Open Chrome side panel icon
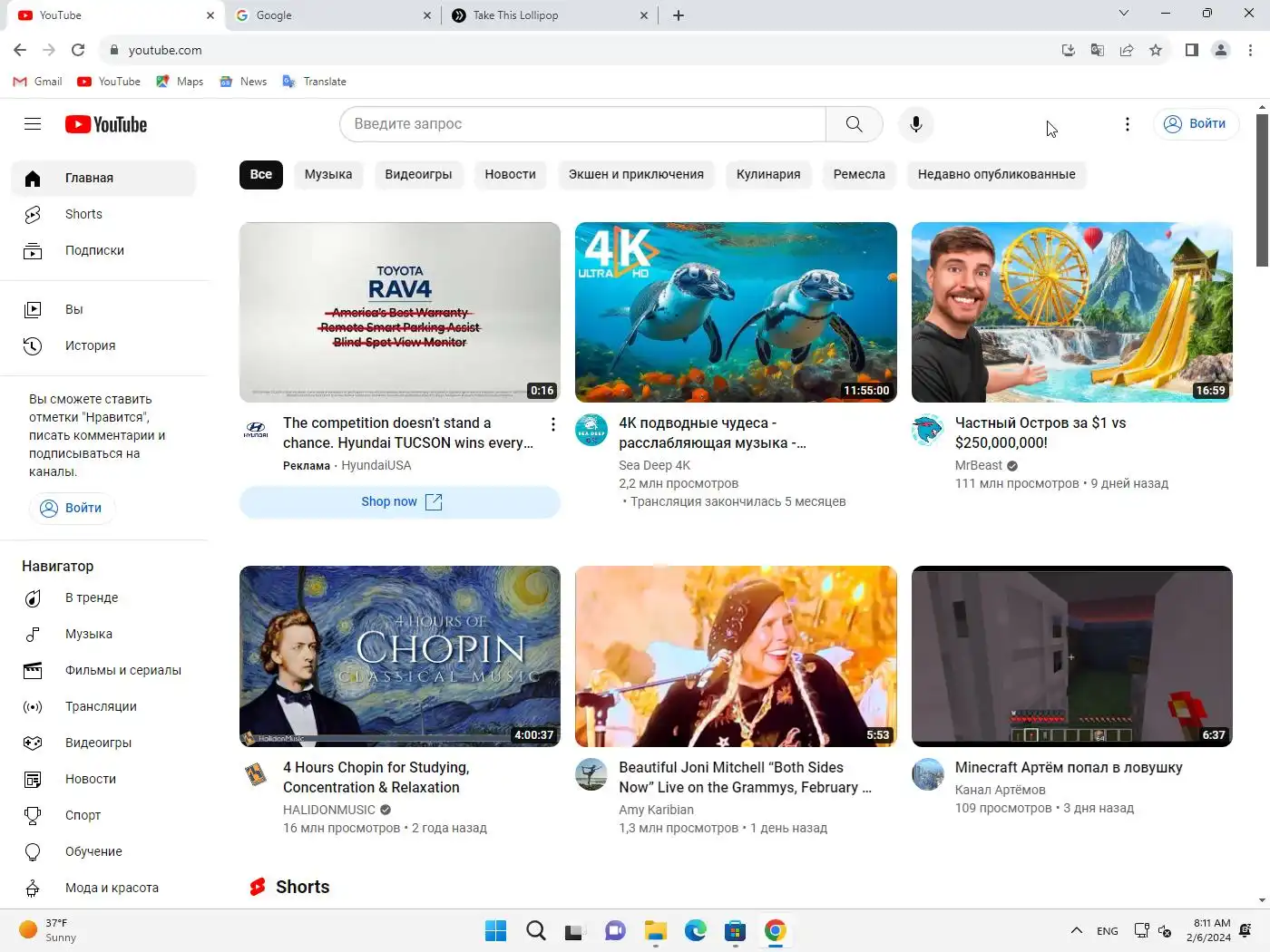This screenshot has height=952, width=1270. [x=1192, y=50]
